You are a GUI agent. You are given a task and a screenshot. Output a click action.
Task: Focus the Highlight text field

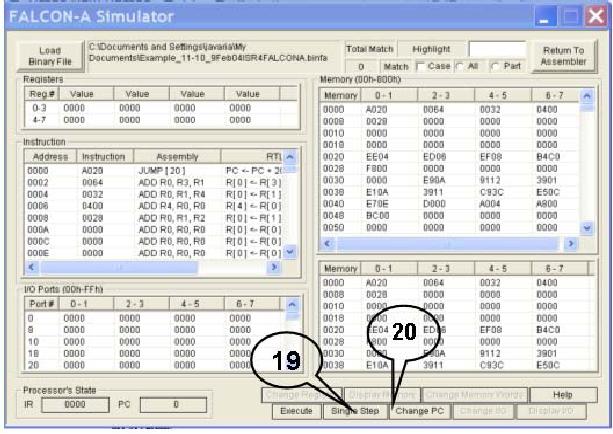point(498,49)
